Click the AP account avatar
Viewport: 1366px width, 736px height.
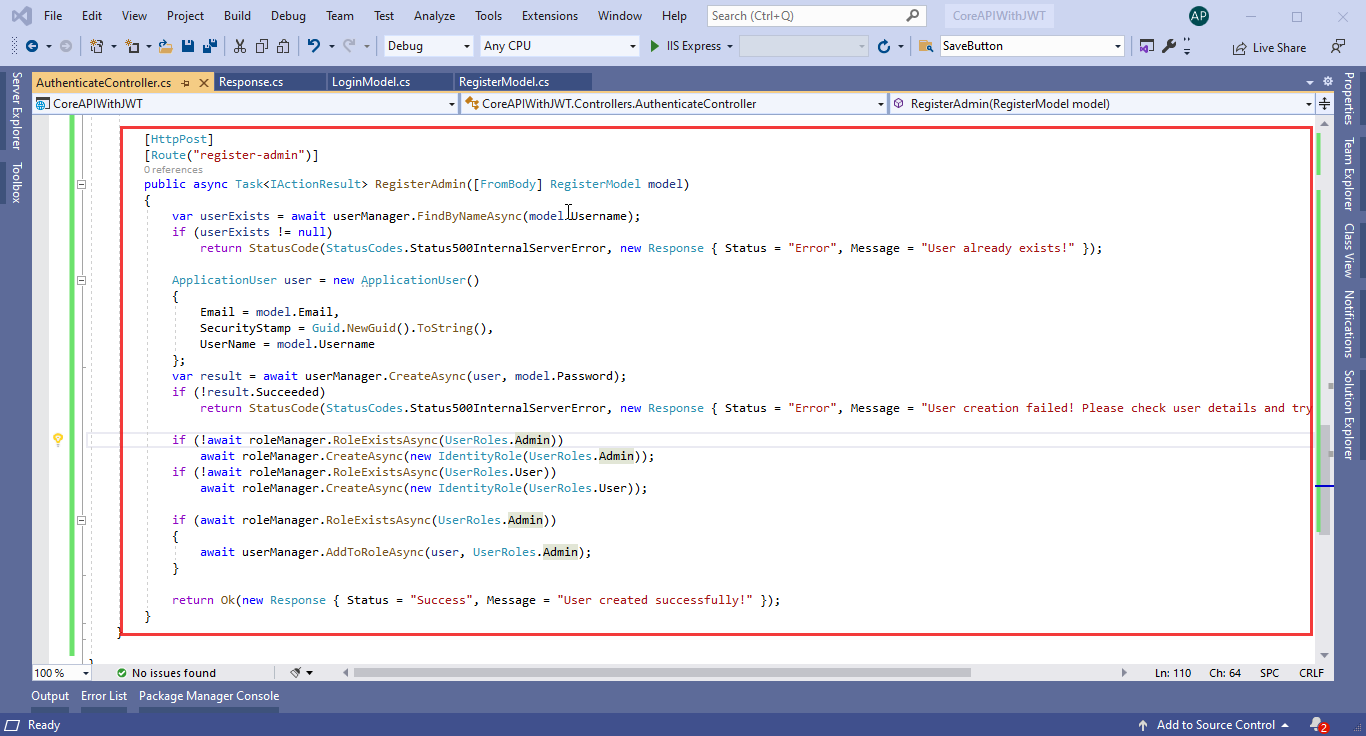click(1199, 16)
